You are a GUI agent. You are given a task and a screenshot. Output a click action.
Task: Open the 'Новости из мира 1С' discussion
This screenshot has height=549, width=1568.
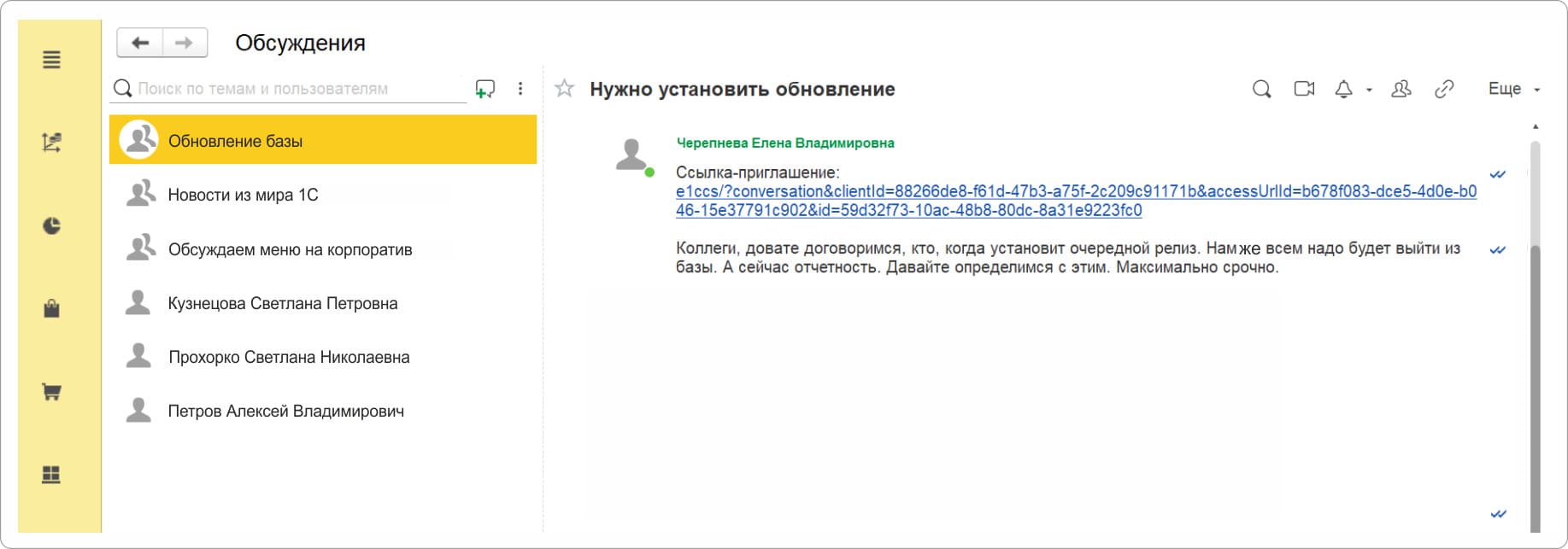click(x=323, y=195)
